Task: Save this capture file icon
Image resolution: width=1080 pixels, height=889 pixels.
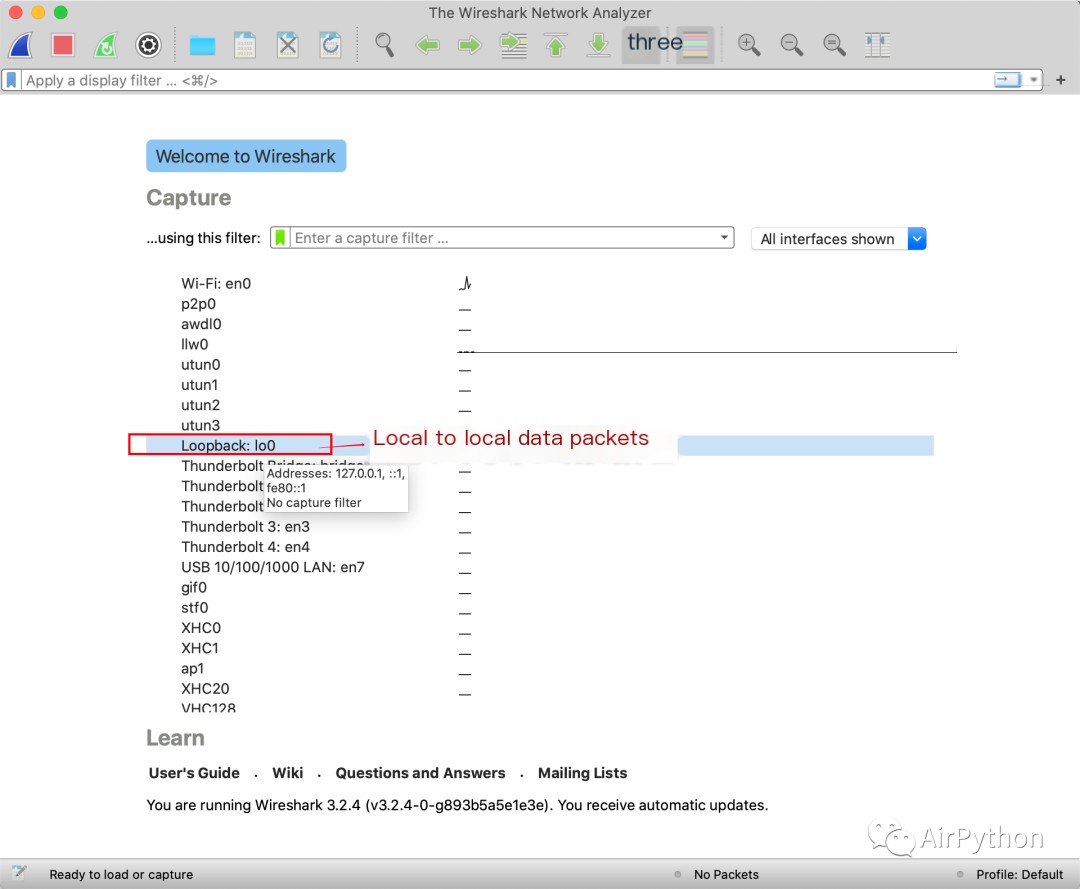Action: point(245,45)
